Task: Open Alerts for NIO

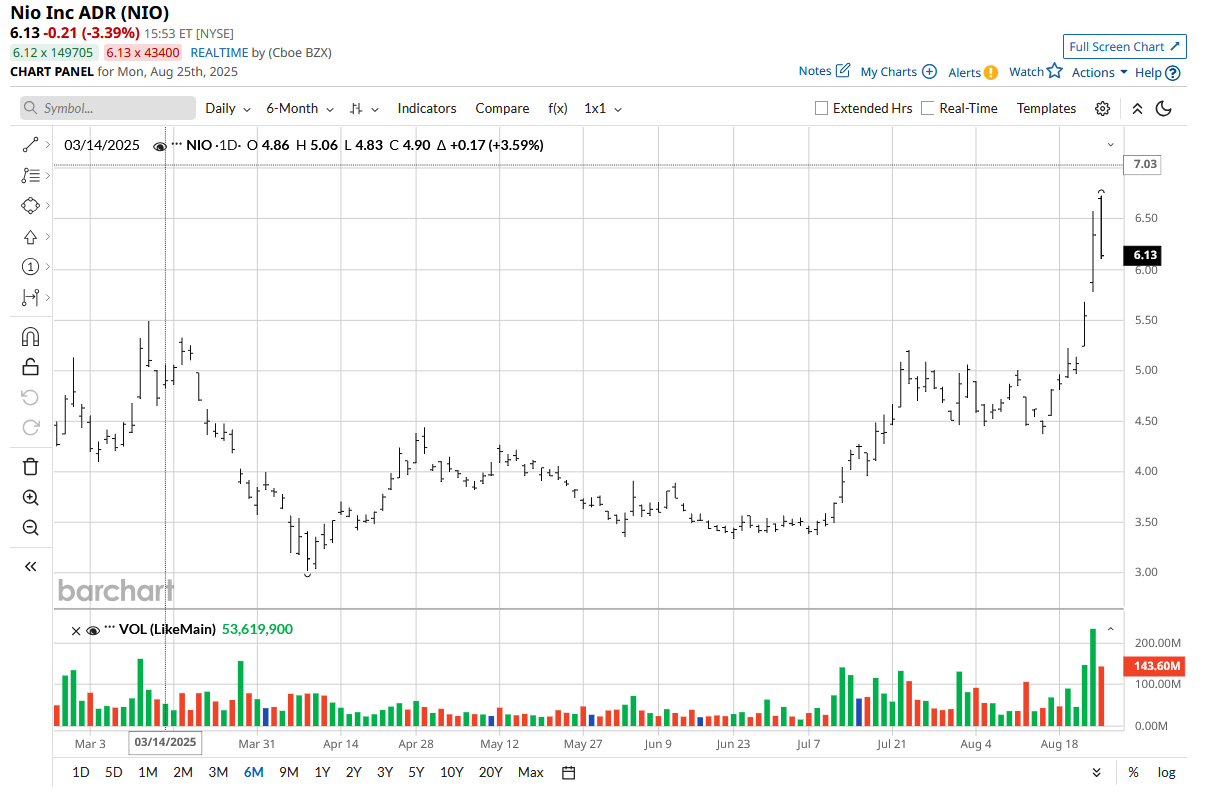Action: (973, 72)
